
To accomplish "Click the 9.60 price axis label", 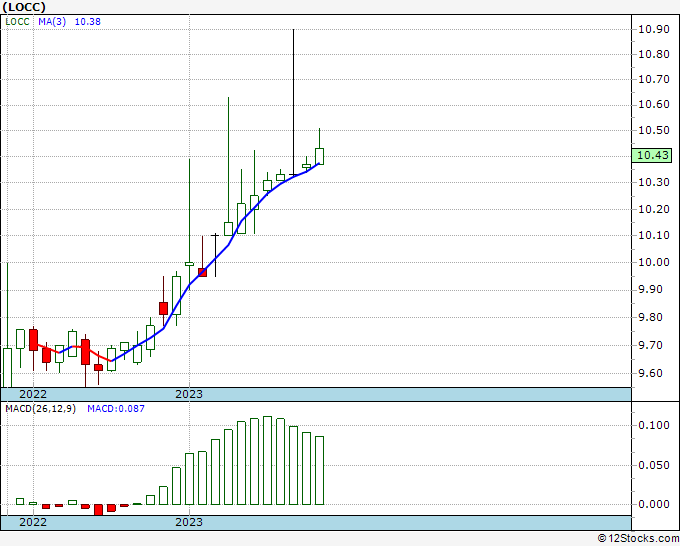I will click(x=653, y=372).
